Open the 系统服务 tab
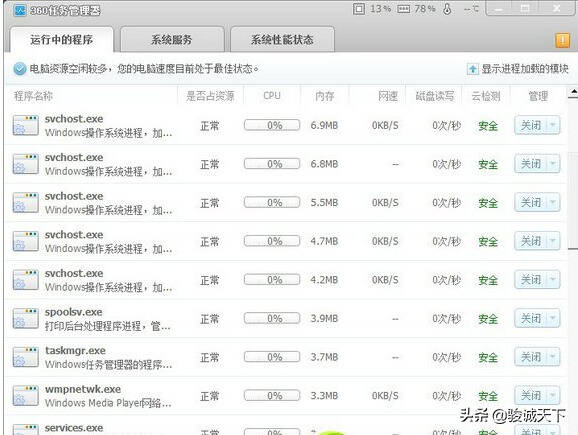The image size is (578, 435). (172, 39)
